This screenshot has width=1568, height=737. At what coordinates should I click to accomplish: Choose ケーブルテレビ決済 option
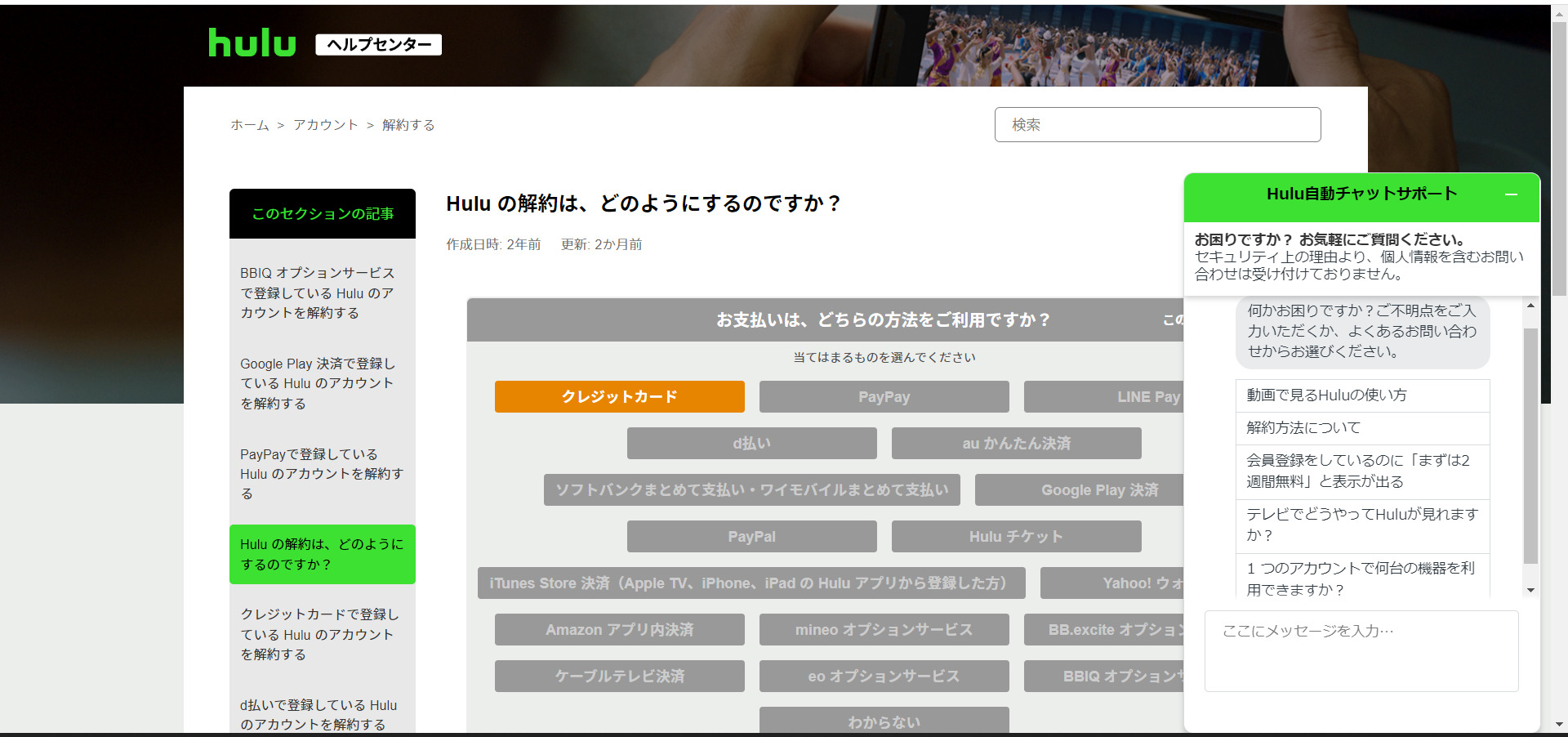(619, 676)
